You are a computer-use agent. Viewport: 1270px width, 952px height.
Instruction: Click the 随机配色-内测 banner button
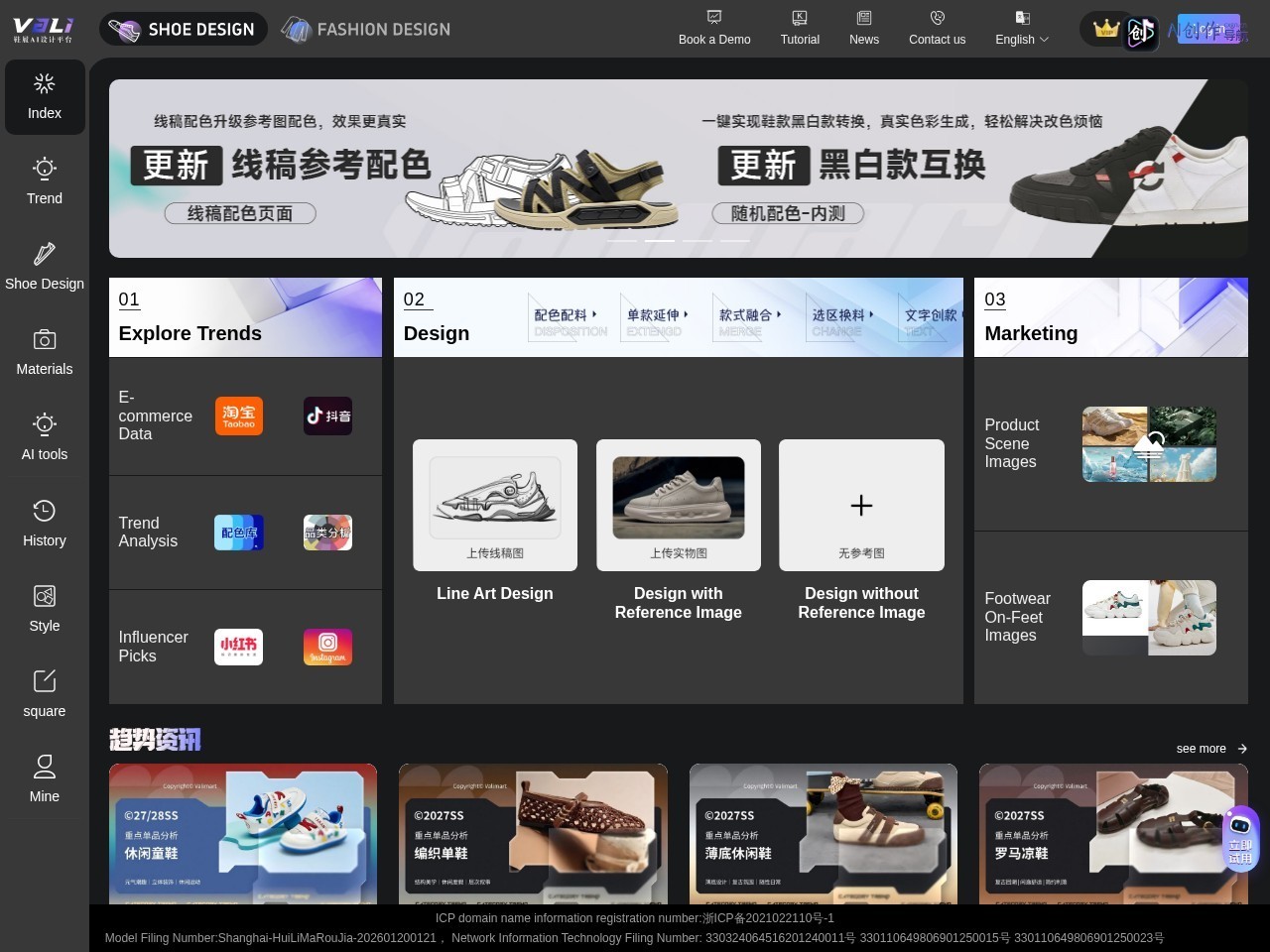click(x=788, y=213)
